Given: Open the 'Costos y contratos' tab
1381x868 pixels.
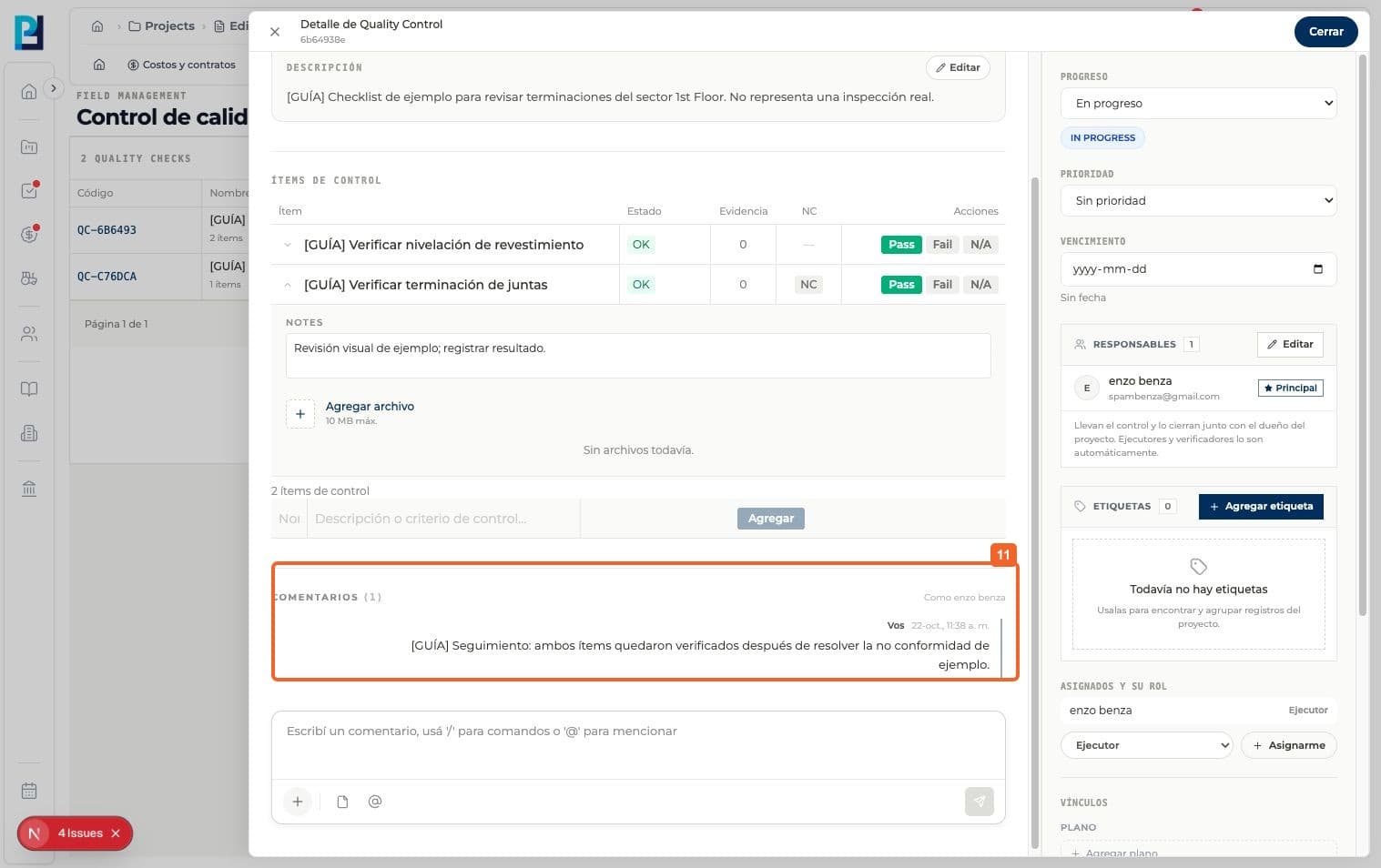Looking at the screenshot, I should (181, 65).
